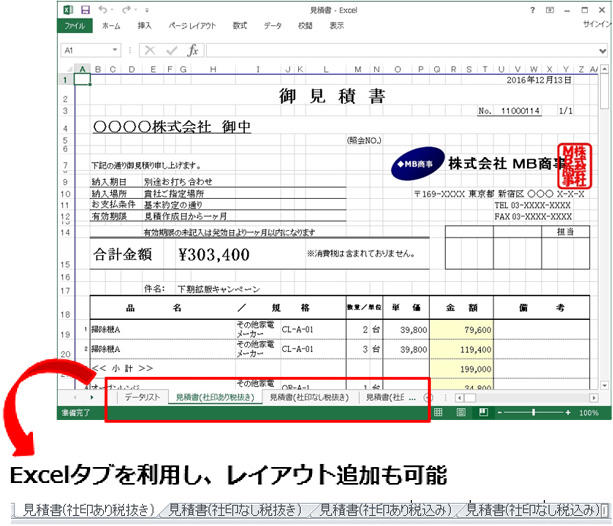Click the horizontal scrollbar right arrow
This screenshot has width=613, height=526.
click(594, 398)
